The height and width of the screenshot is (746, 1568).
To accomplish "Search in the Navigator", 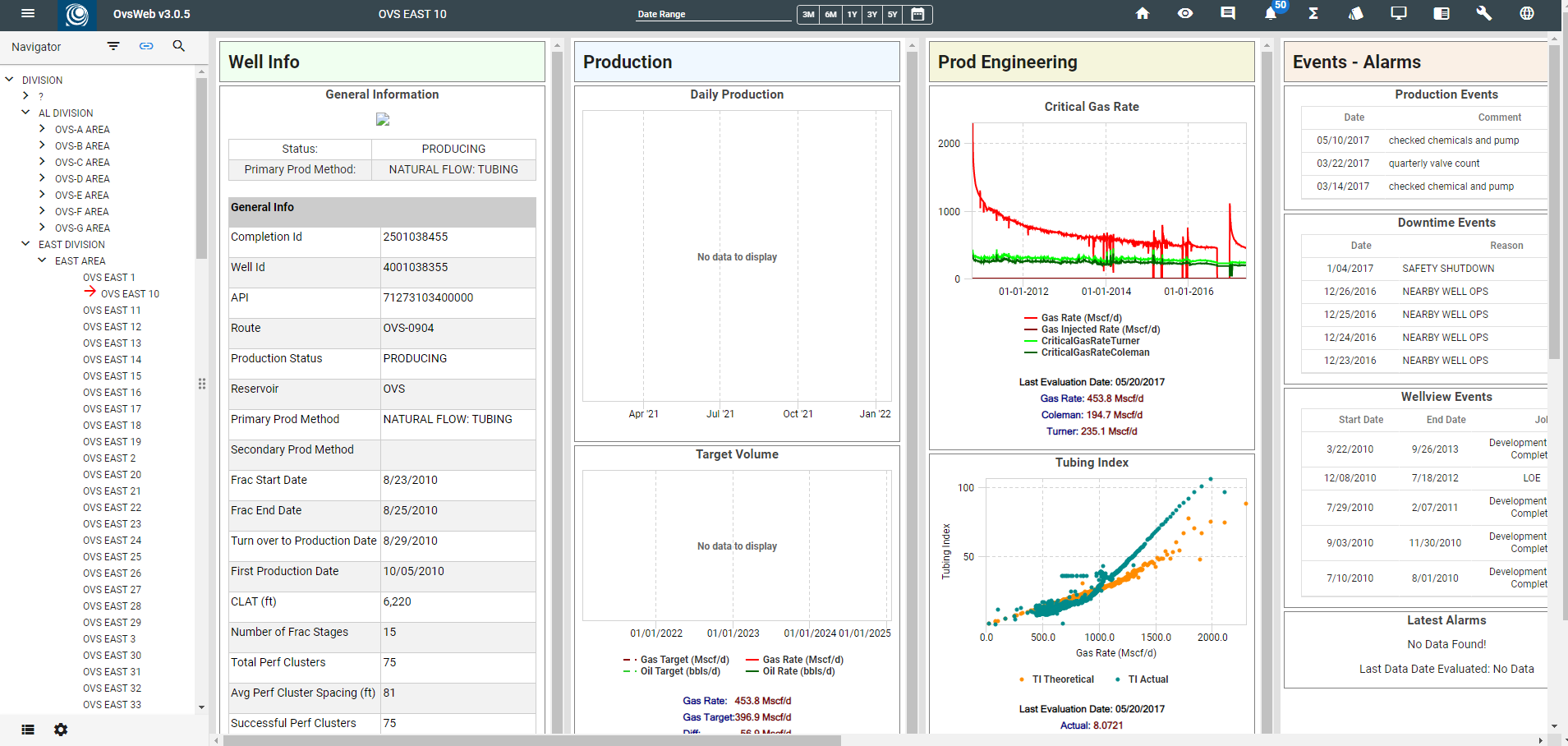I will point(179,46).
